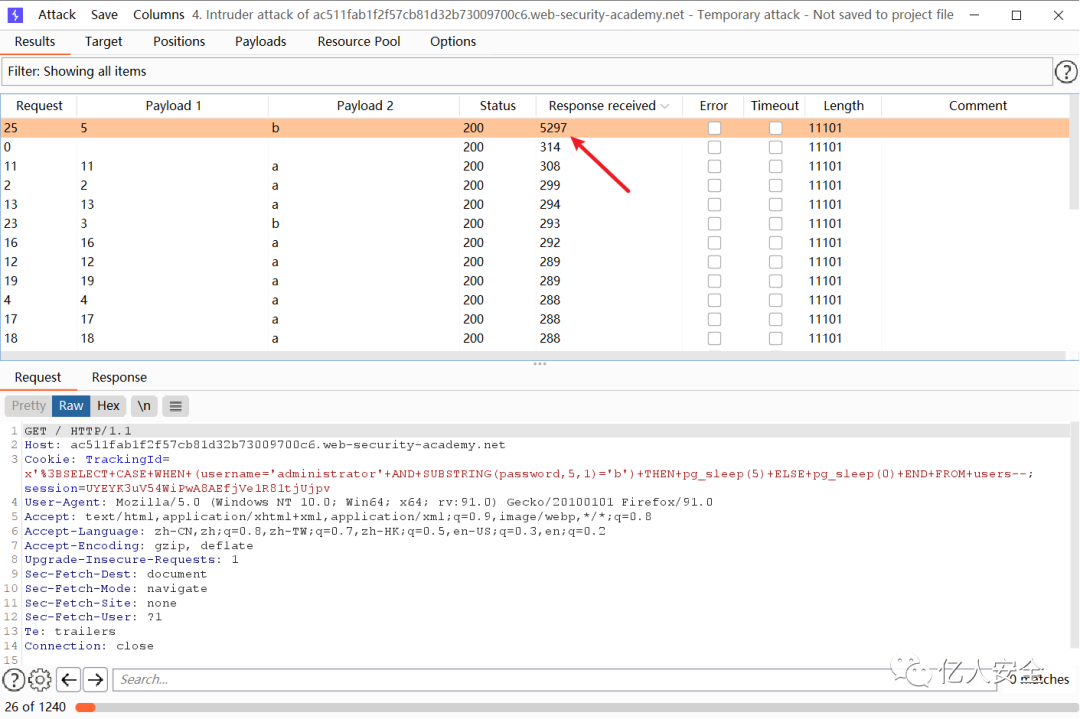Select the Raw view button

(x=71, y=406)
